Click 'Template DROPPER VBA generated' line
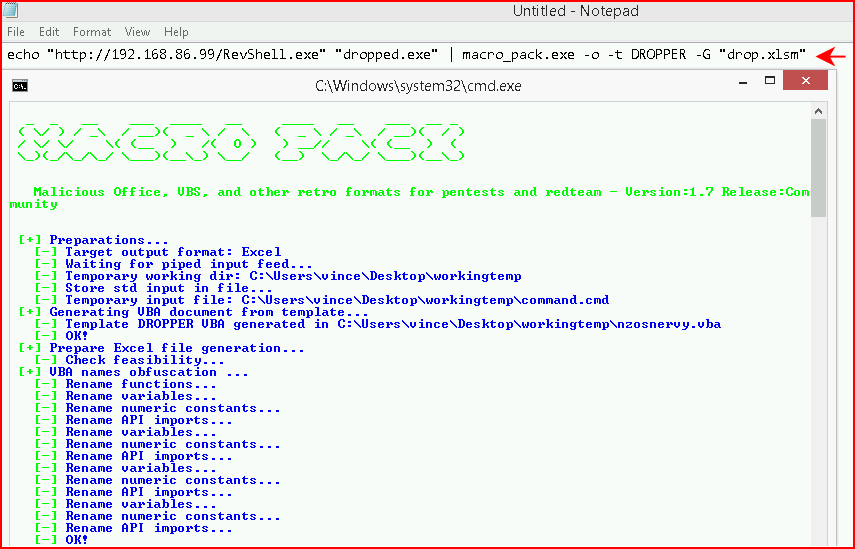Screen dimensions: 855x549 coord(378,324)
